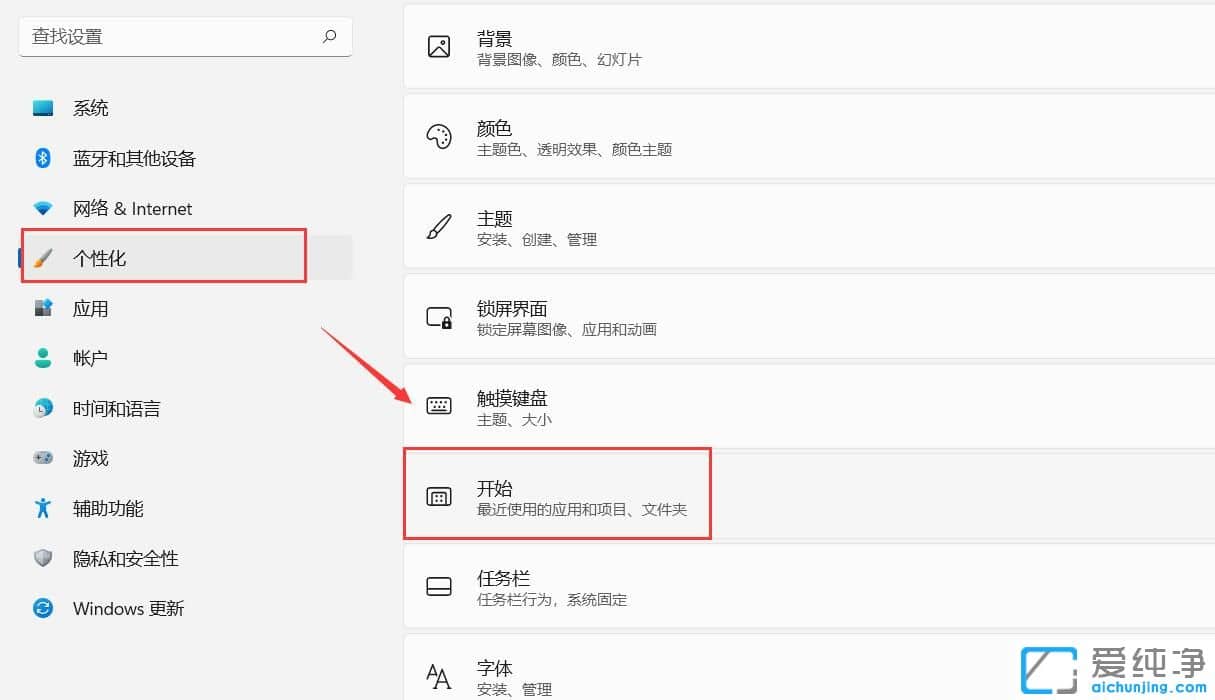Click the 任务栏 taskbar icon
The height and width of the screenshot is (700, 1215).
click(439, 587)
